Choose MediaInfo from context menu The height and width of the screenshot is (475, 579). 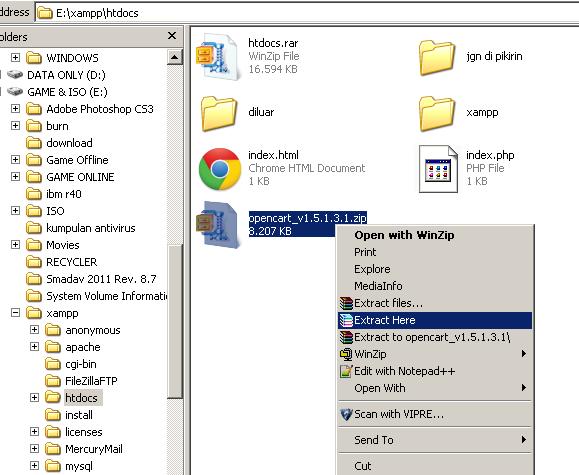click(435, 286)
